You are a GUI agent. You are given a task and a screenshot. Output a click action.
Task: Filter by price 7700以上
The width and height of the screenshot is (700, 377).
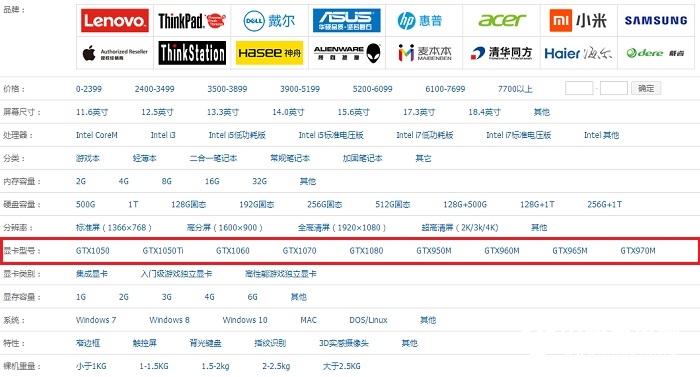(x=515, y=89)
